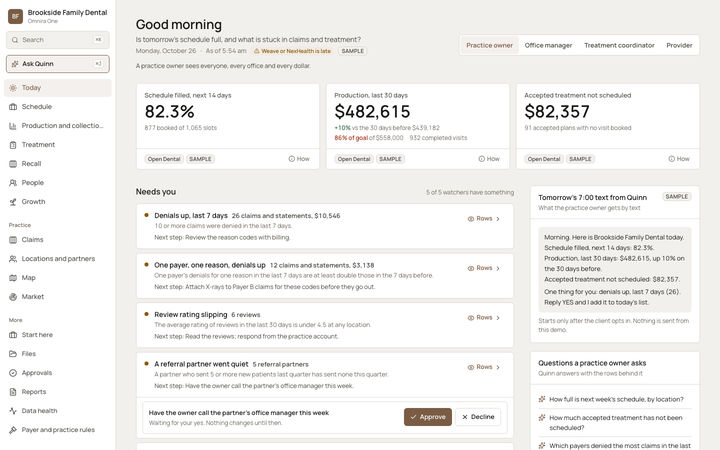The width and height of the screenshot is (720, 450).
Task: Show rows eye icon for Review rating slipping
Action: 471,318
